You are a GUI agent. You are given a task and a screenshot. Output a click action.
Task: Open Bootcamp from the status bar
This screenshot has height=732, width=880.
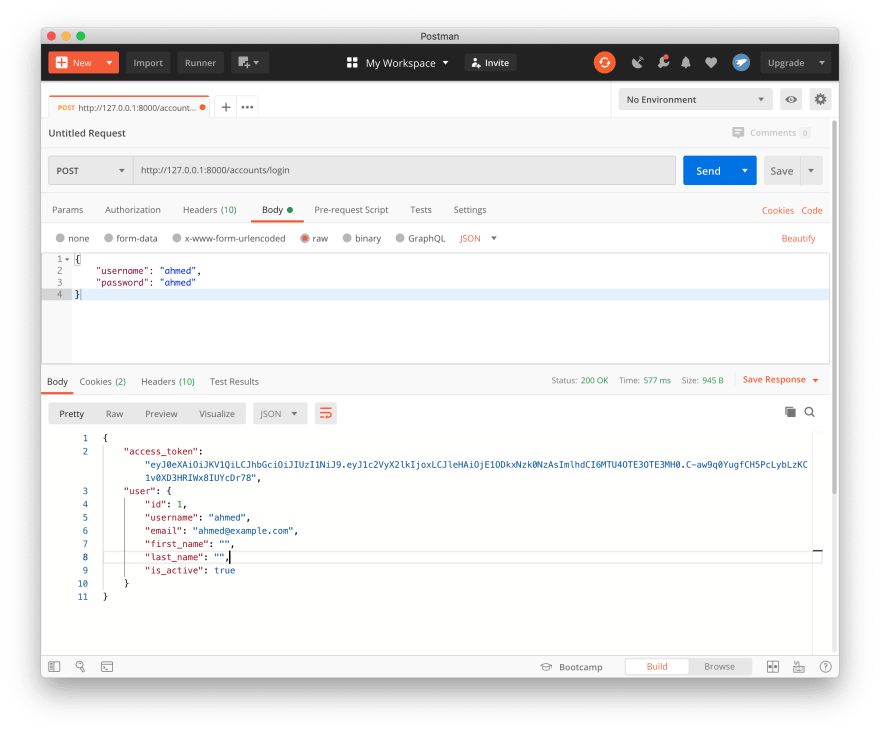tap(571, 667)
